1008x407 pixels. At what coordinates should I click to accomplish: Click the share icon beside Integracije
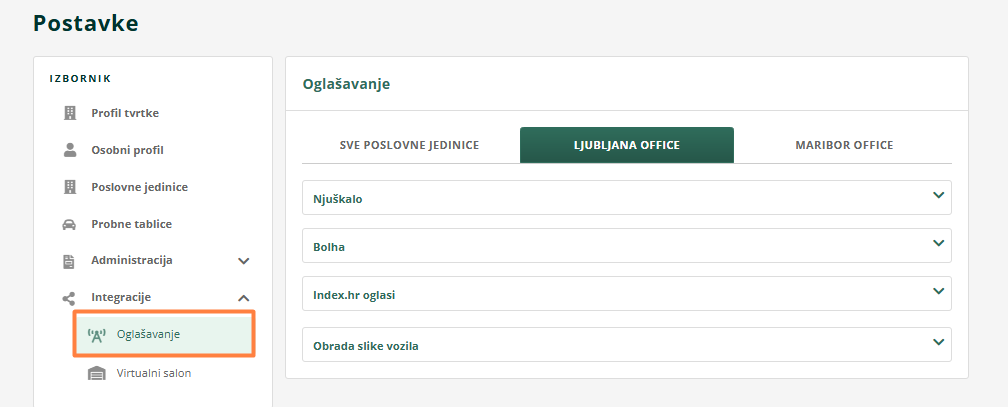70,298
